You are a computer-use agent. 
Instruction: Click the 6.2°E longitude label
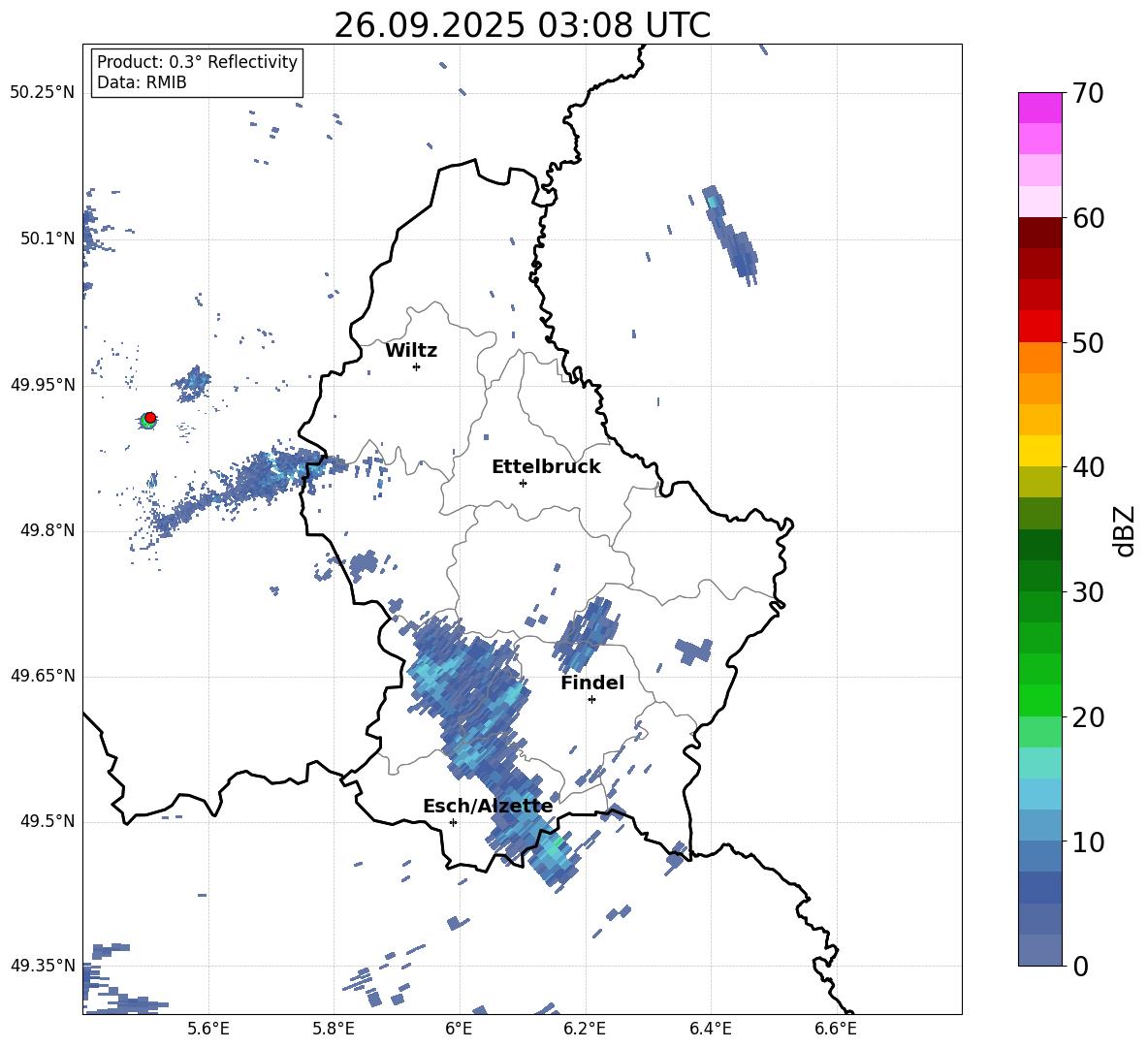coord(585,1029)
